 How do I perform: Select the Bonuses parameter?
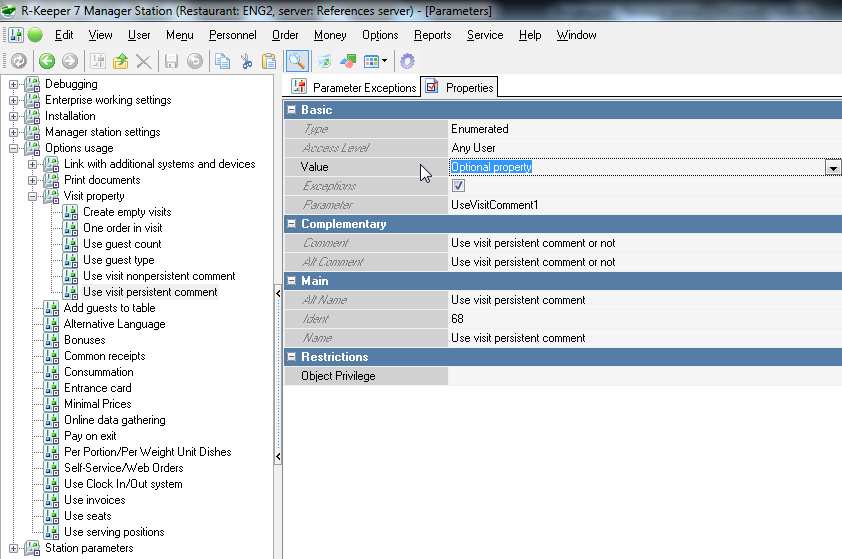click(x=84, y=340)
